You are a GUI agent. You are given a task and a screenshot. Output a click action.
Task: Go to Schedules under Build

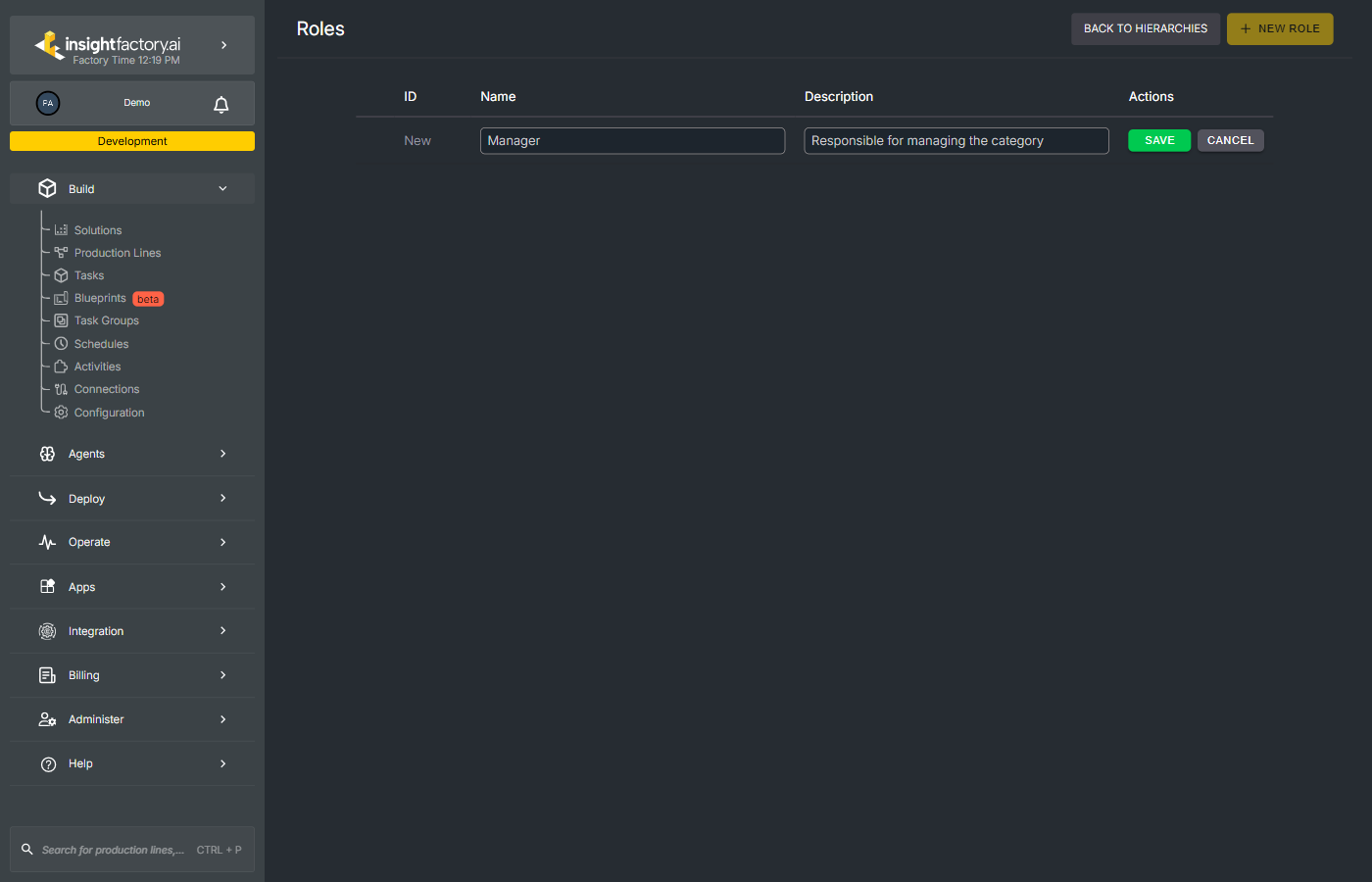(x=102, y=344)
